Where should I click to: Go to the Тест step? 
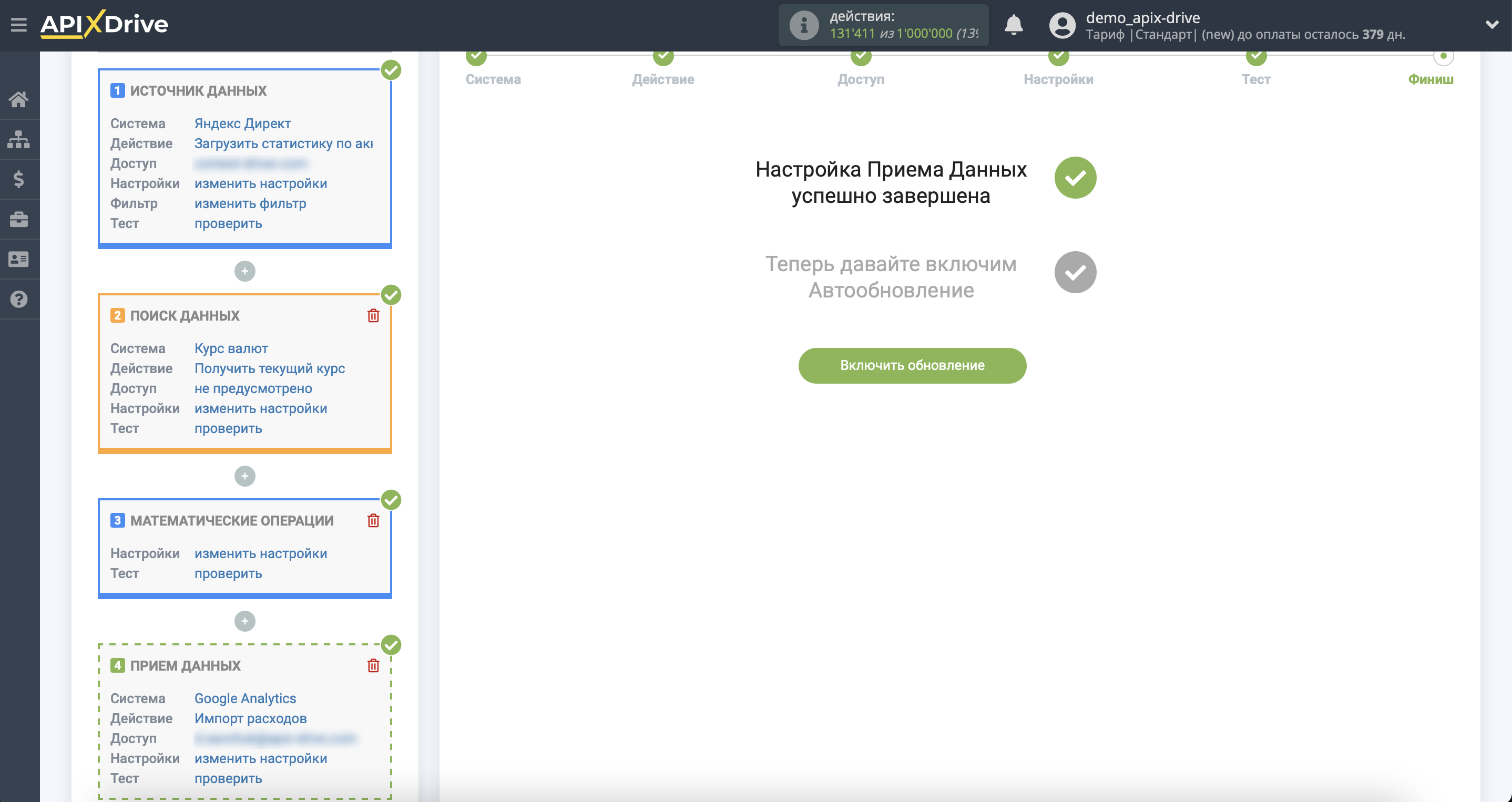[1256, 79]
